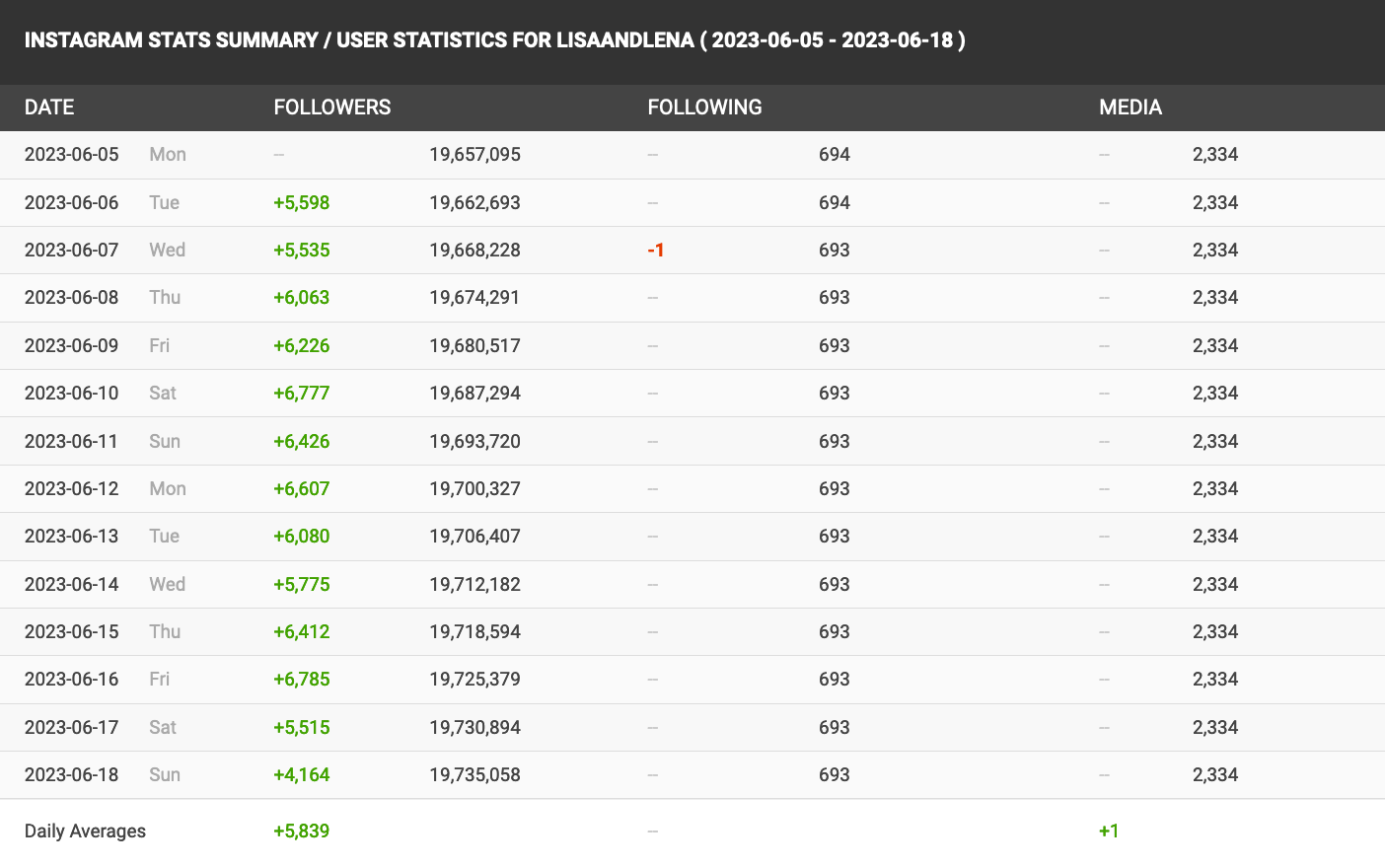Select the date 2023-06-13
The width and height of the screenshot is (1385, 868).
tap(71, 537)
